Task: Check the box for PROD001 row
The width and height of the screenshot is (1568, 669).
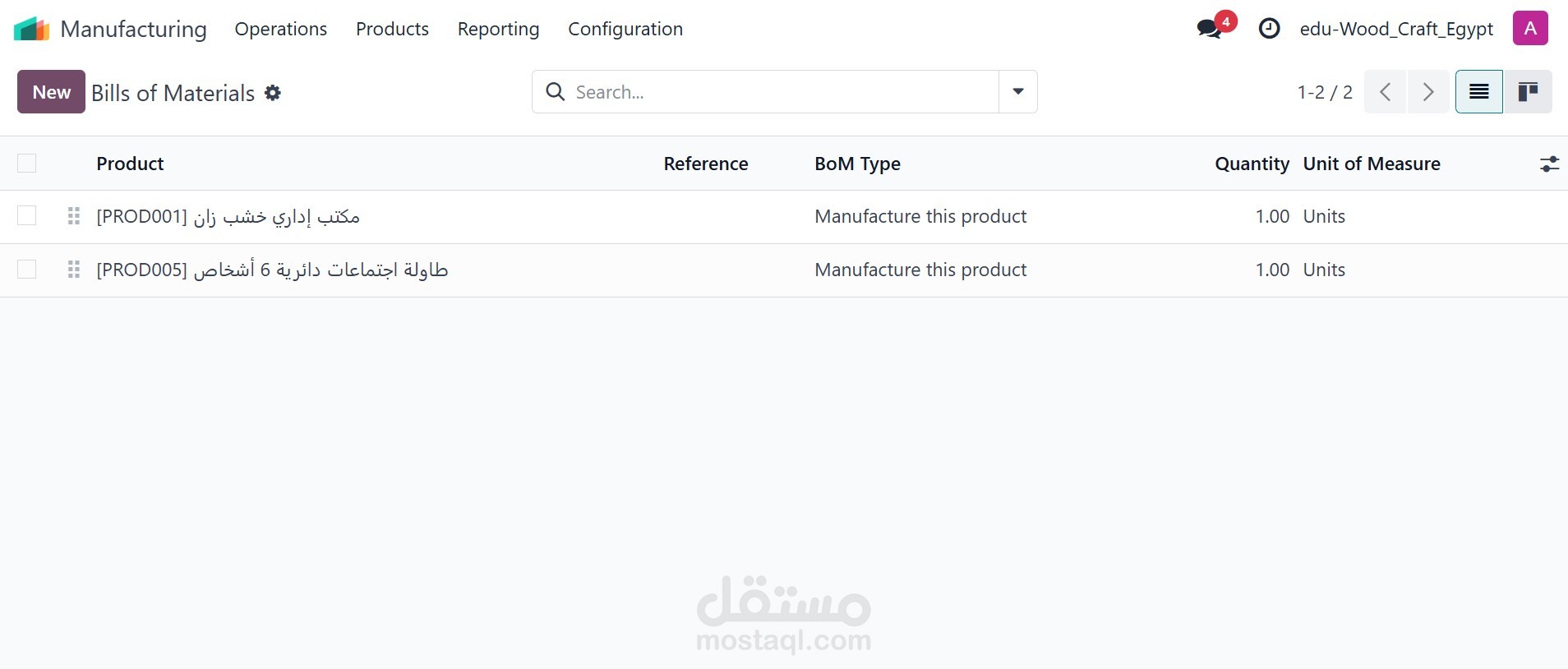Action: point(27,216)
